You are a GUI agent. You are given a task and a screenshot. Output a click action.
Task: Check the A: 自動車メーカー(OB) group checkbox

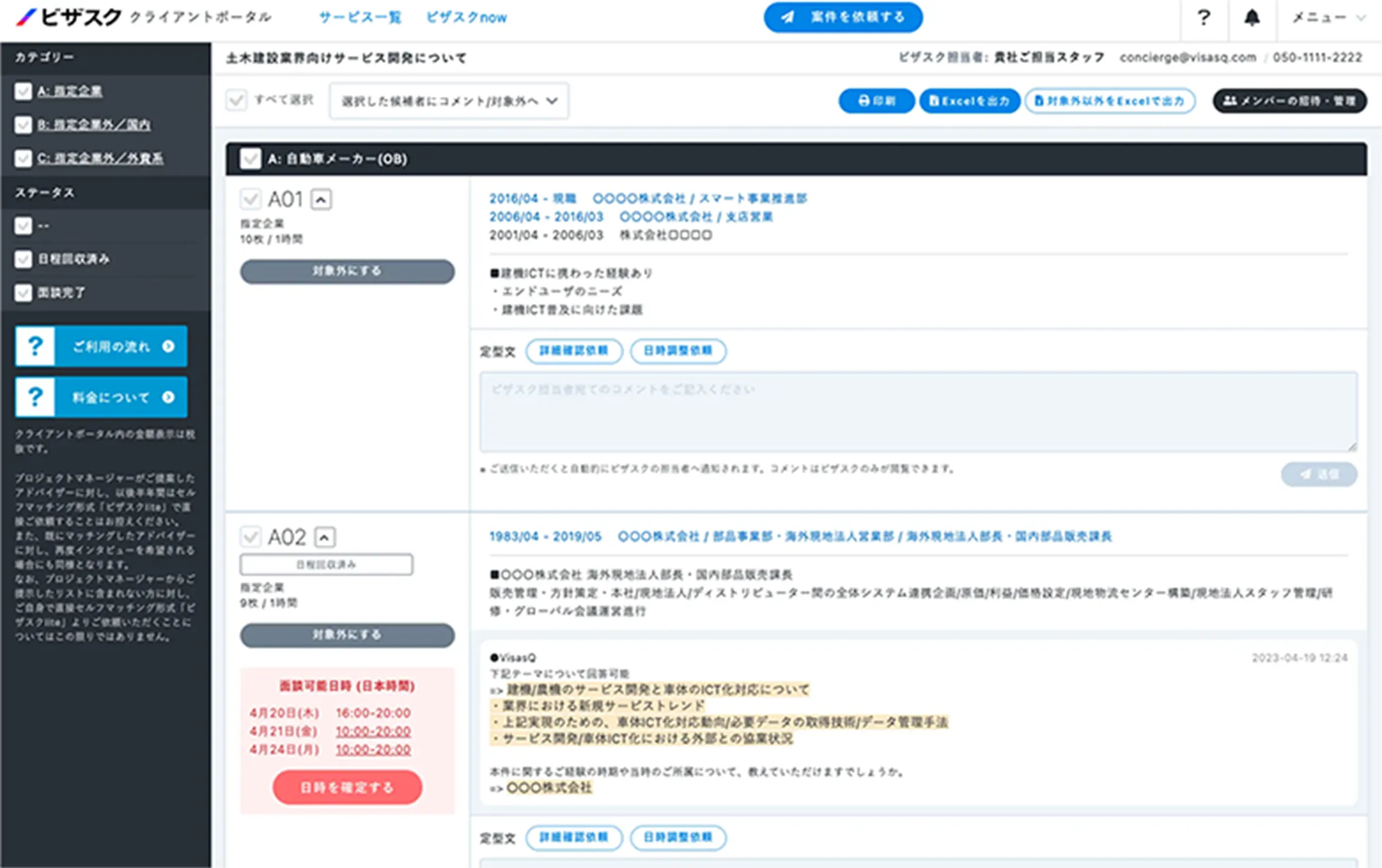click(x=250, y=159)
